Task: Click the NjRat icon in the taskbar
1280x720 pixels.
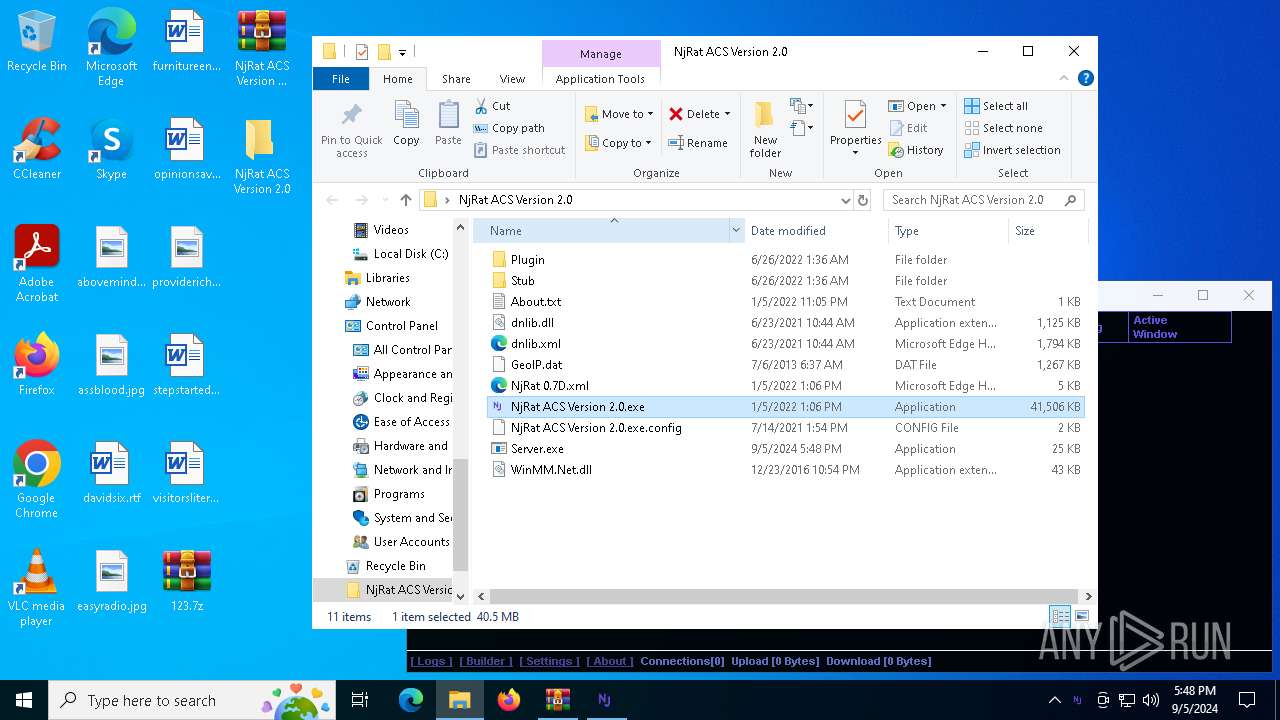Action: [x=604, y=700]
